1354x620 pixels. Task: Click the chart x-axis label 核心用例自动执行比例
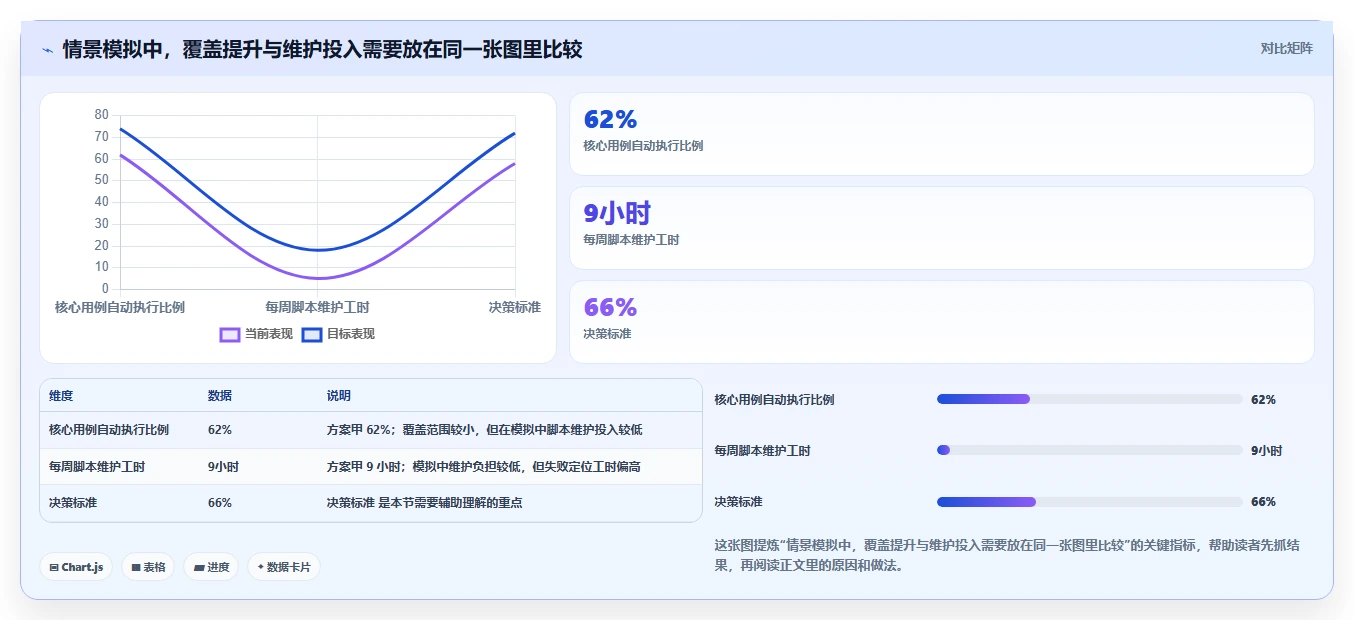(x=120, y=307)
